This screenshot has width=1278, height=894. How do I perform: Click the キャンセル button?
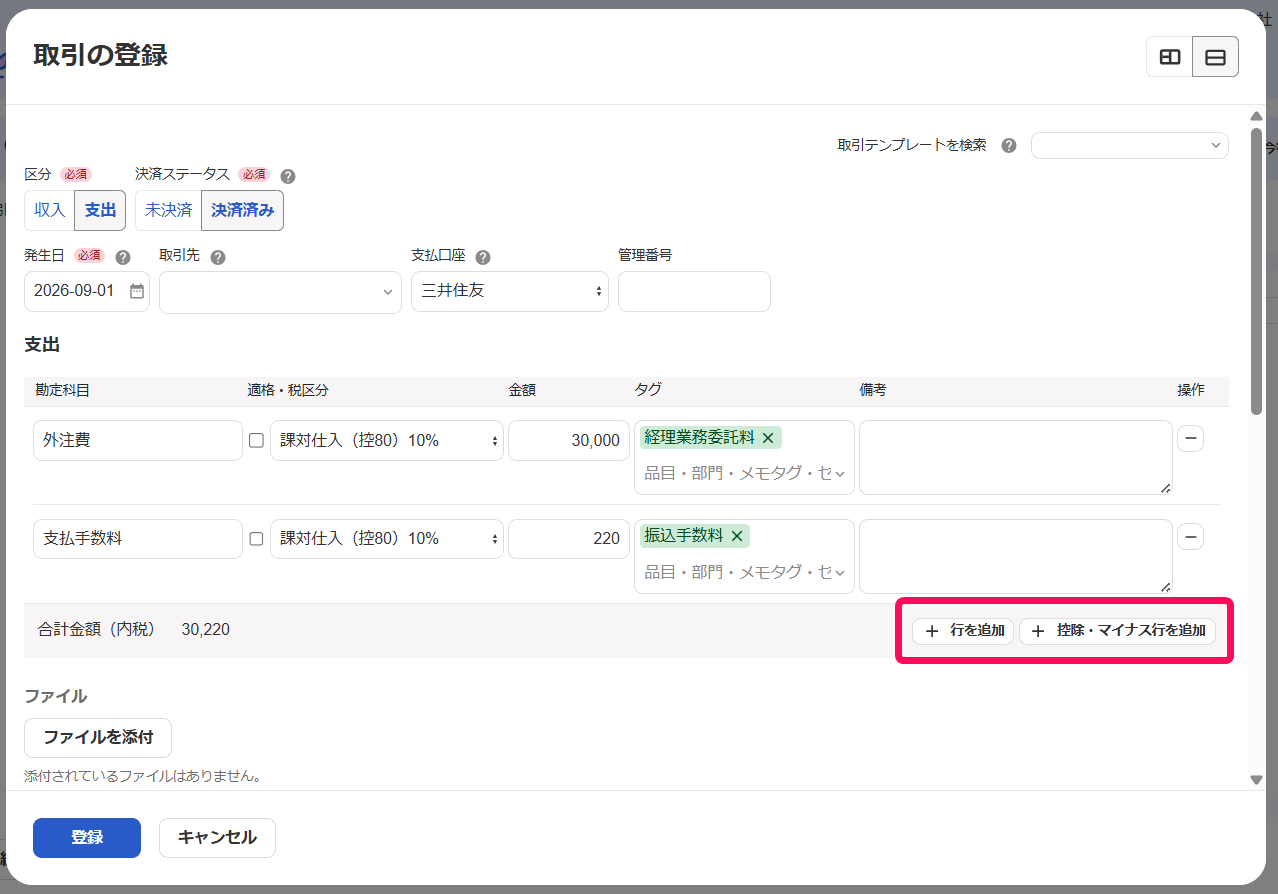click(x=217, y=838)
